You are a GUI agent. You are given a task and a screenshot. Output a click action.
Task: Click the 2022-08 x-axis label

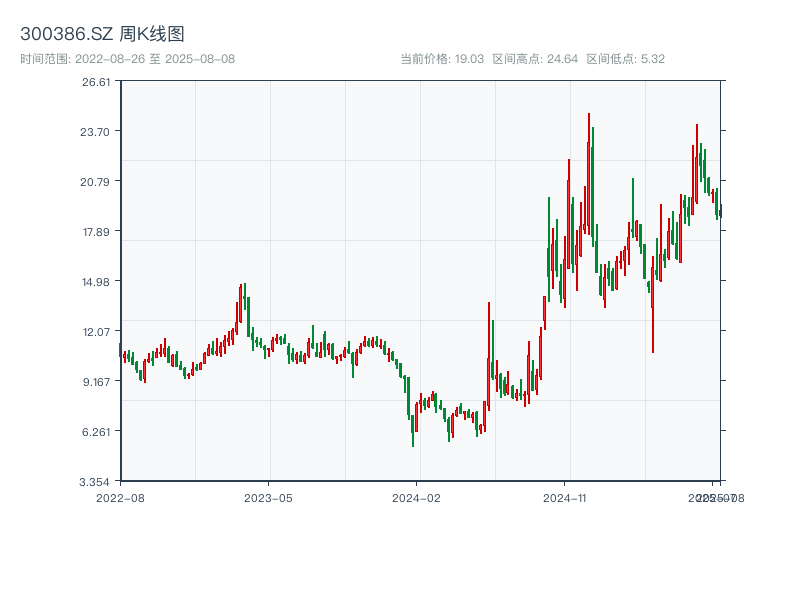(x=120, y=497)
